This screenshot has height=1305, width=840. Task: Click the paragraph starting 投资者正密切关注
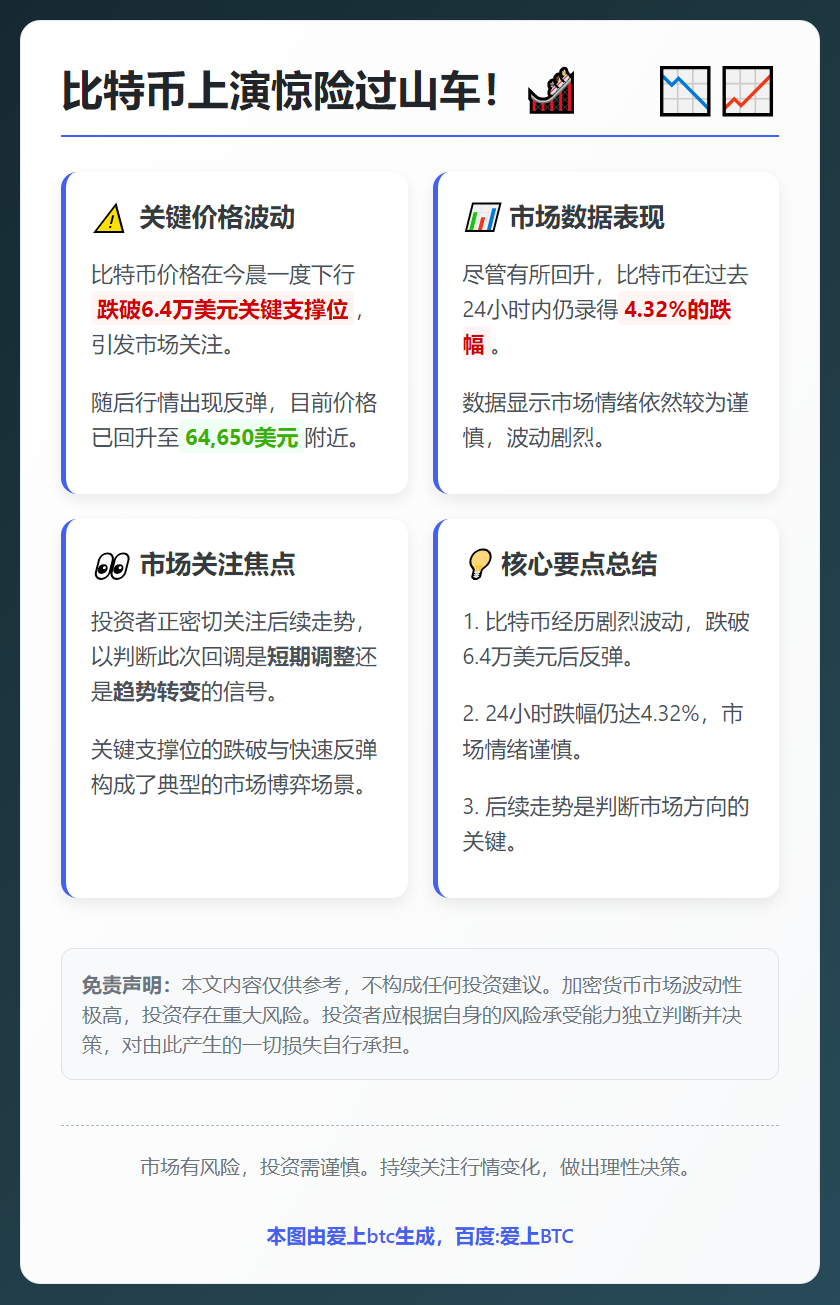tap(234, 657)
